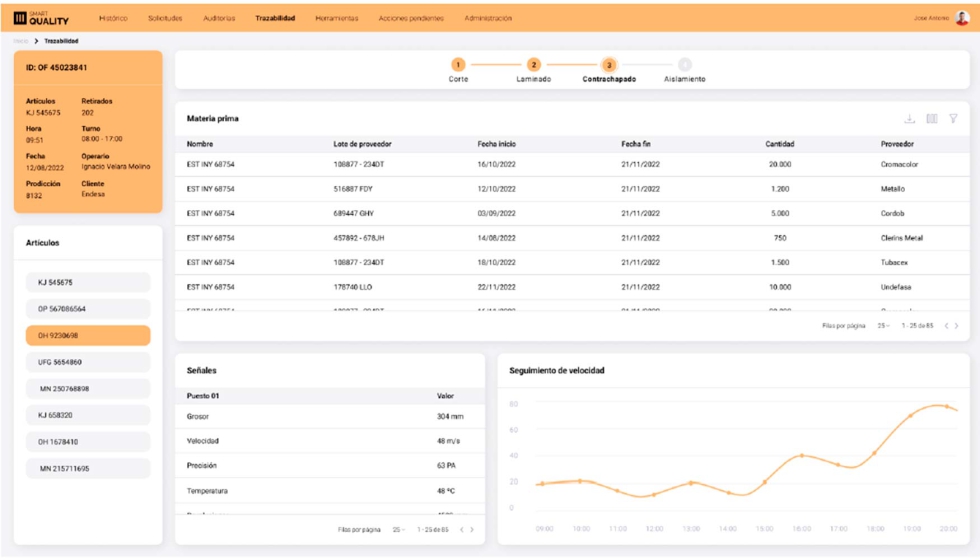Open rows per page dropdown in Materia prima

click(883, 326)
